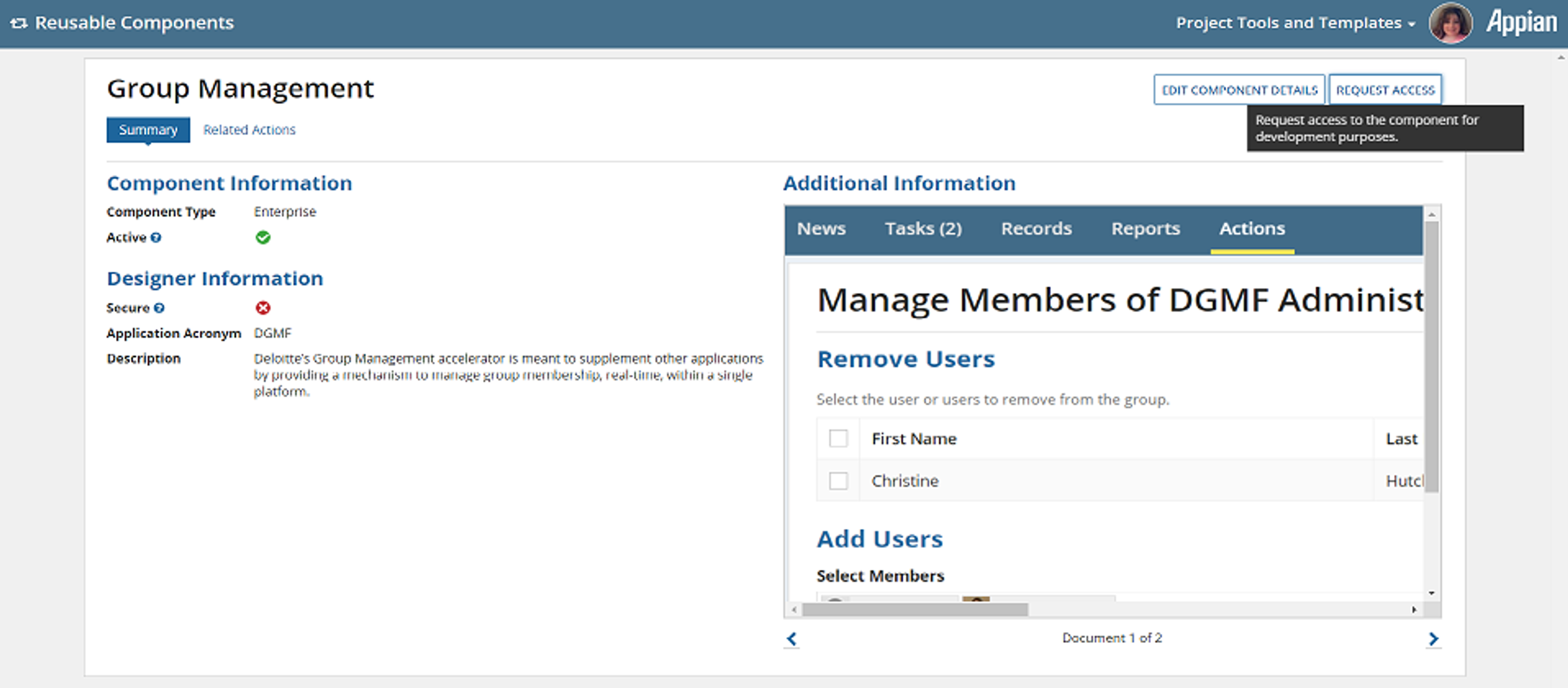
Task: Click the Designer Information heading
Action: (215, 278)
